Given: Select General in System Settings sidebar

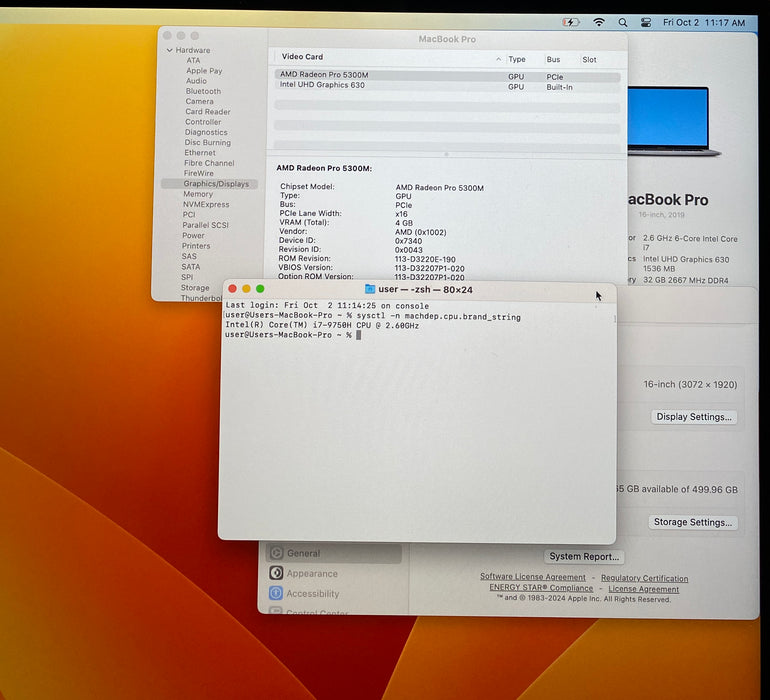Looking at the screenshot, I should pyautogui.click(x=334, y=553).
